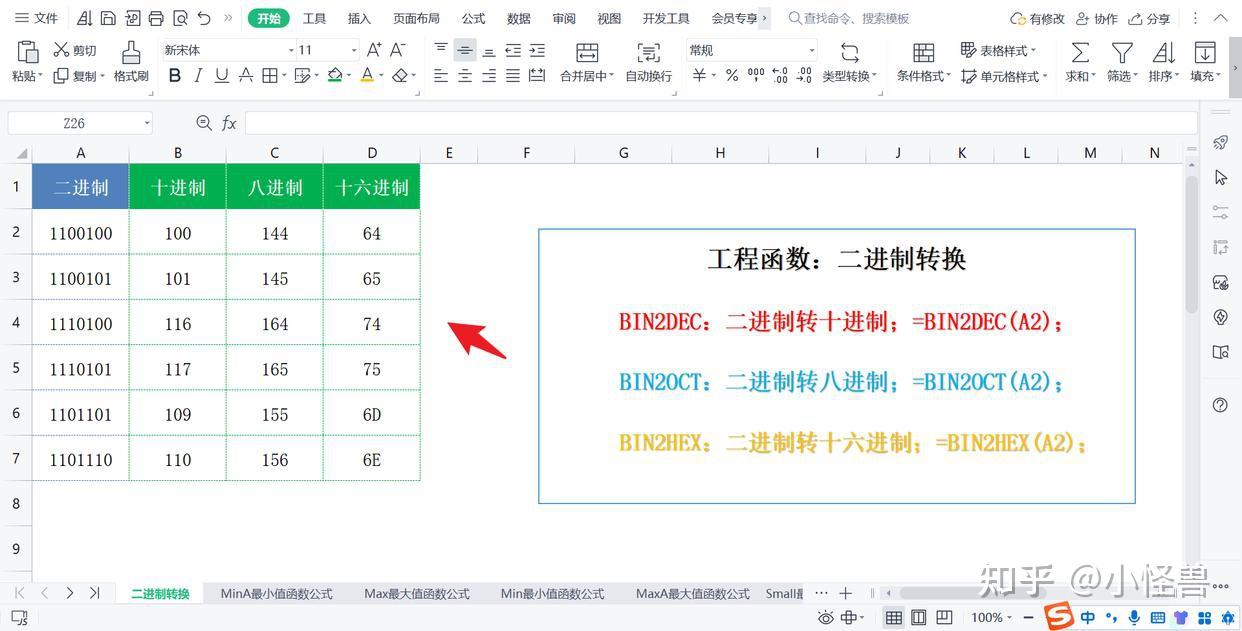Screen dimensions: 1242x631
Task: Open the 公式 ribbon tab
Action: coord(473,18)
